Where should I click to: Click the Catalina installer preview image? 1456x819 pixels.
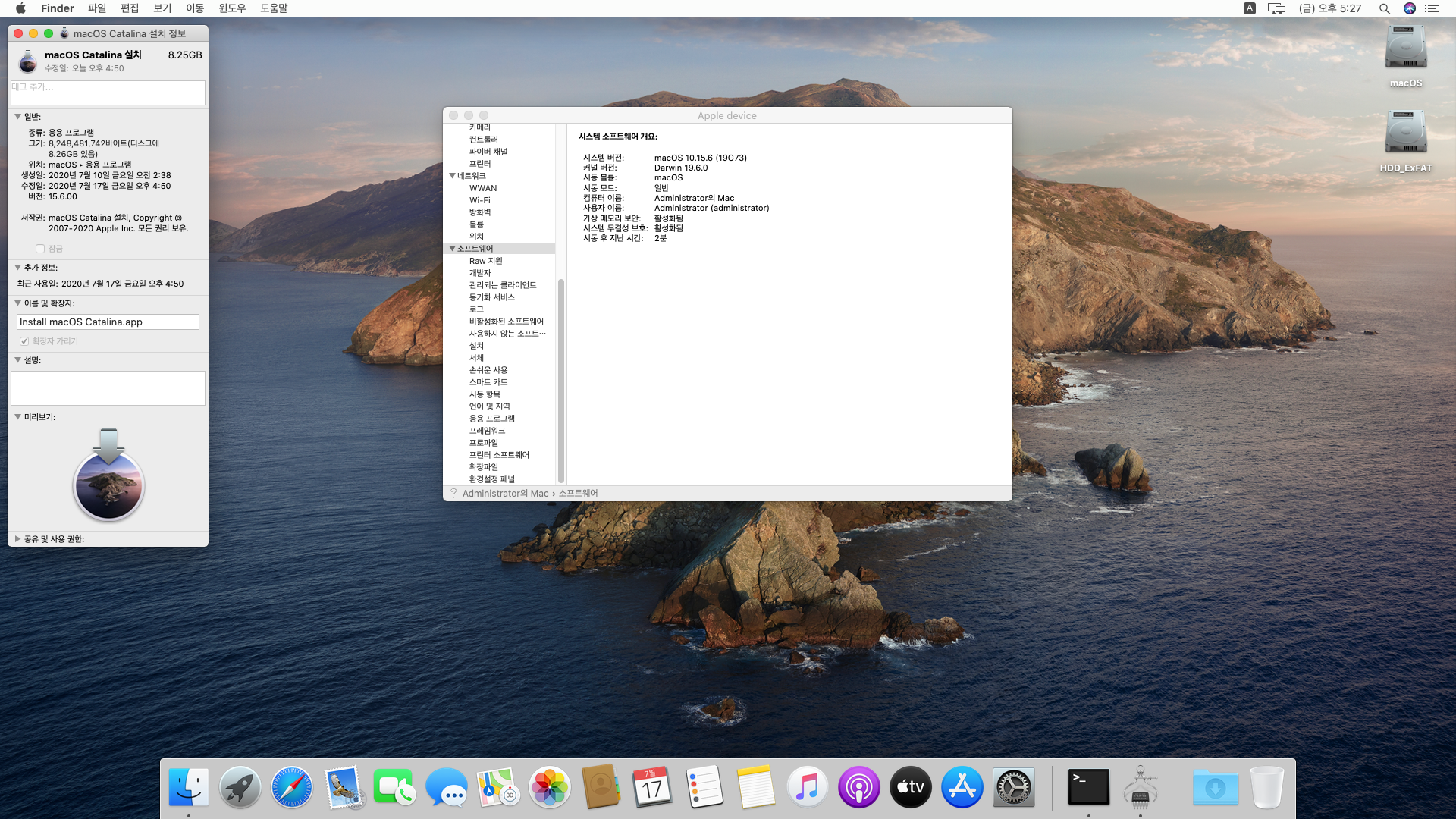[108, 475]
